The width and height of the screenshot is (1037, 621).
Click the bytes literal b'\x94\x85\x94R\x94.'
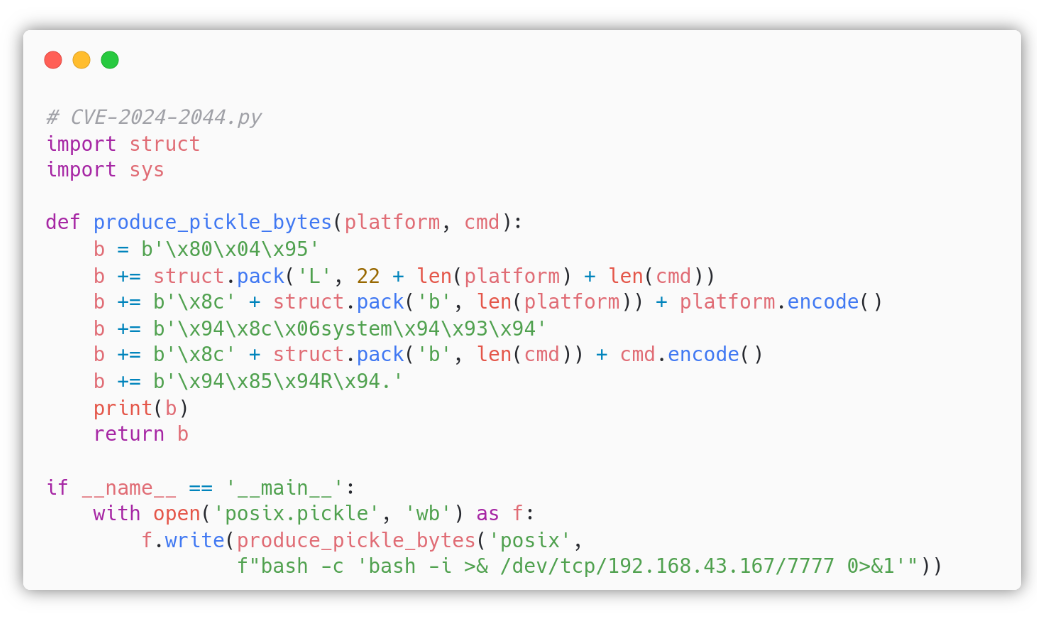tap(278, 382)
